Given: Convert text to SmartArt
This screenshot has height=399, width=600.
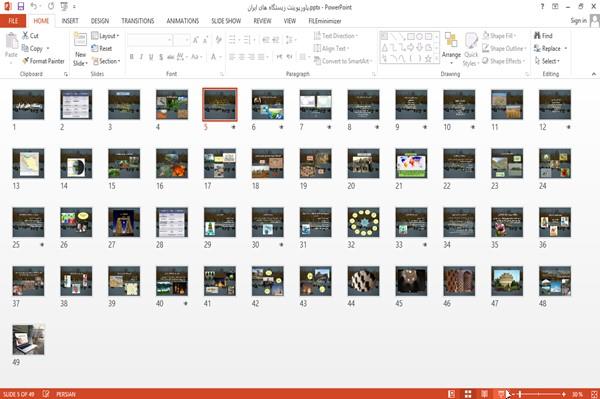Looking at the screenshot, I should 343,61.
